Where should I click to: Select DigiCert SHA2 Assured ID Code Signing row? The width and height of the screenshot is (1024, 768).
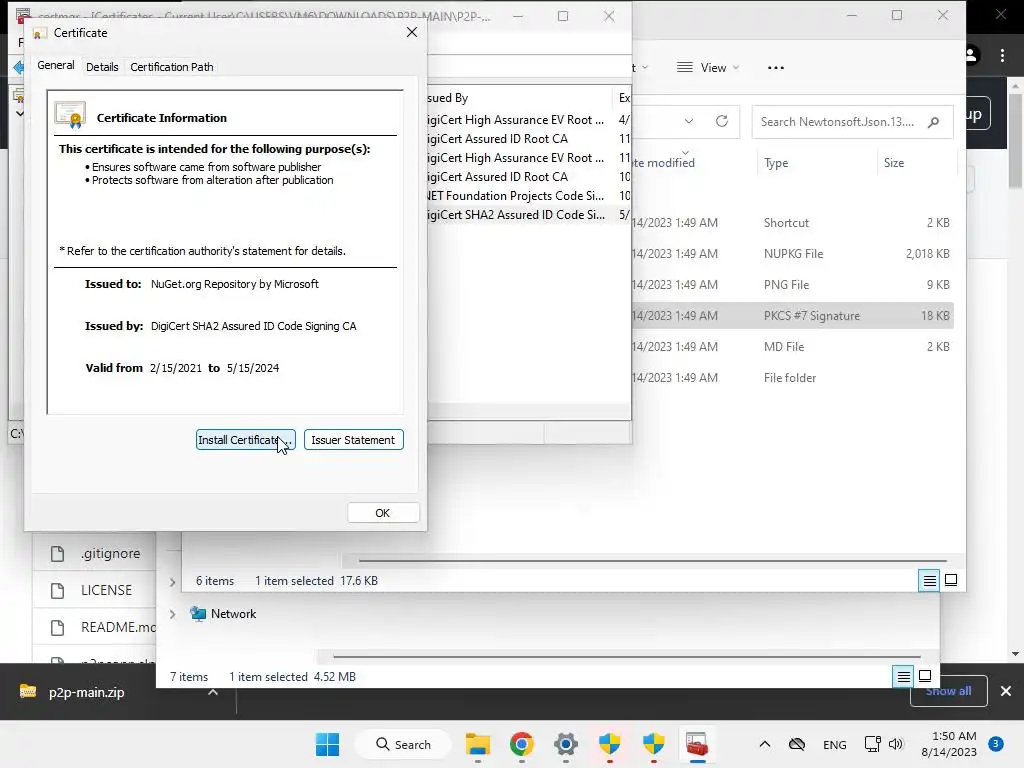point(529,214)
